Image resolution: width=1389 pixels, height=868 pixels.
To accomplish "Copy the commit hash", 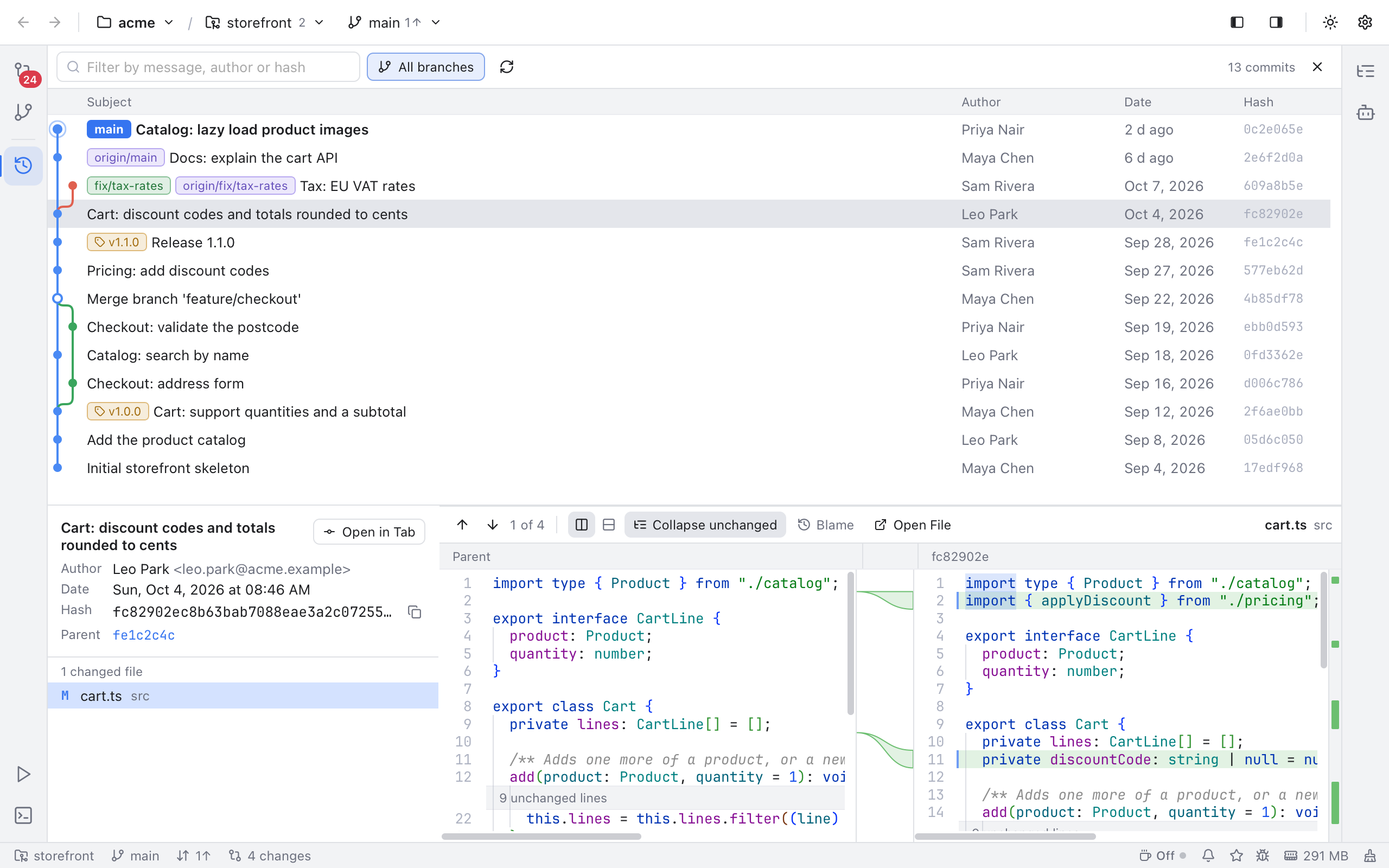I will click(415, 612).
